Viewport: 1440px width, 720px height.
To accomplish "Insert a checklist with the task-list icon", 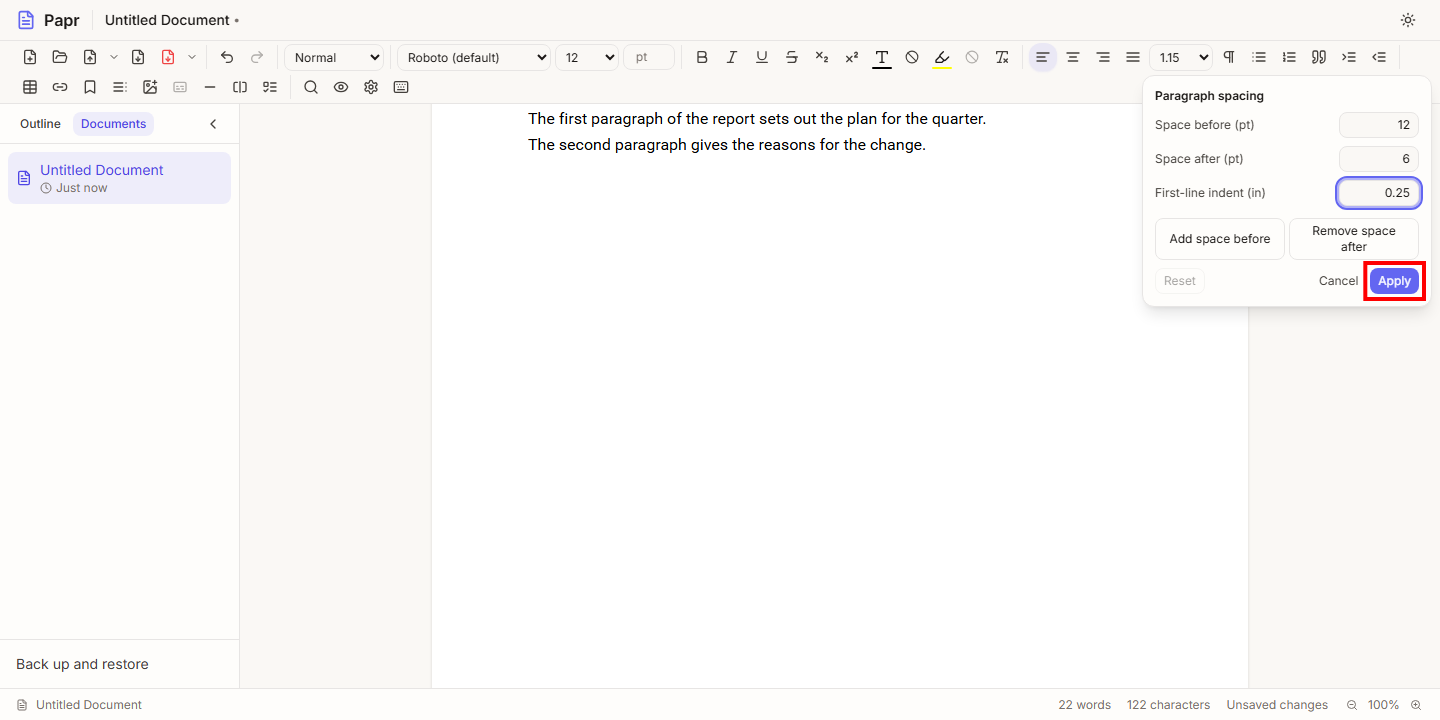I will (x=270, y=87).
